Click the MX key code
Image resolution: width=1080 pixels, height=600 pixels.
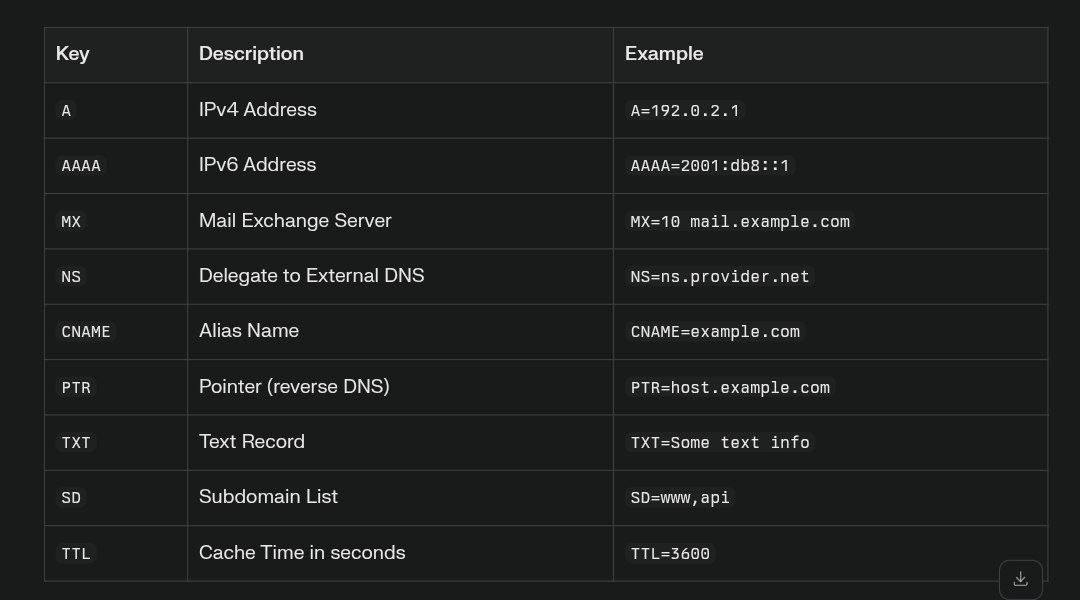point(71,222)
